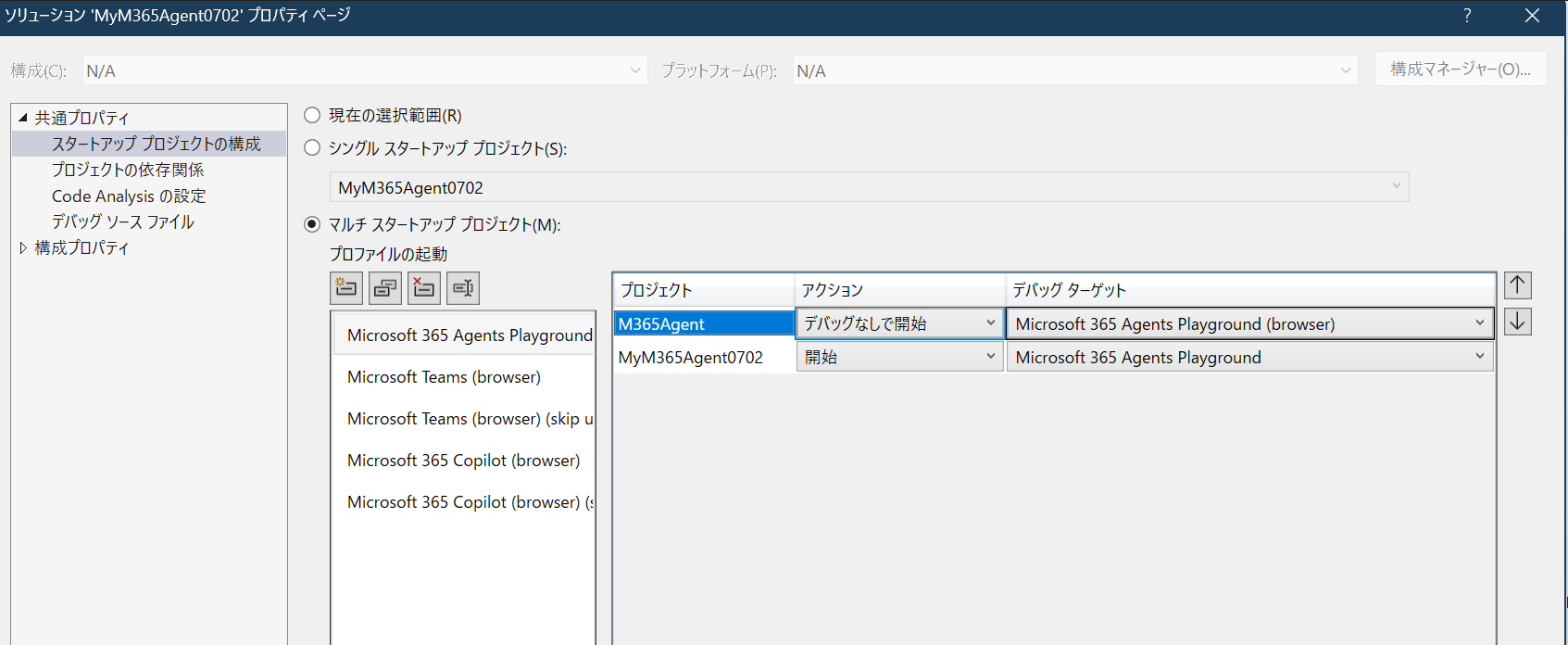Select プロジェクトの依存関係 tree item
Screen dimensions: 1568x645
(128, 170)
